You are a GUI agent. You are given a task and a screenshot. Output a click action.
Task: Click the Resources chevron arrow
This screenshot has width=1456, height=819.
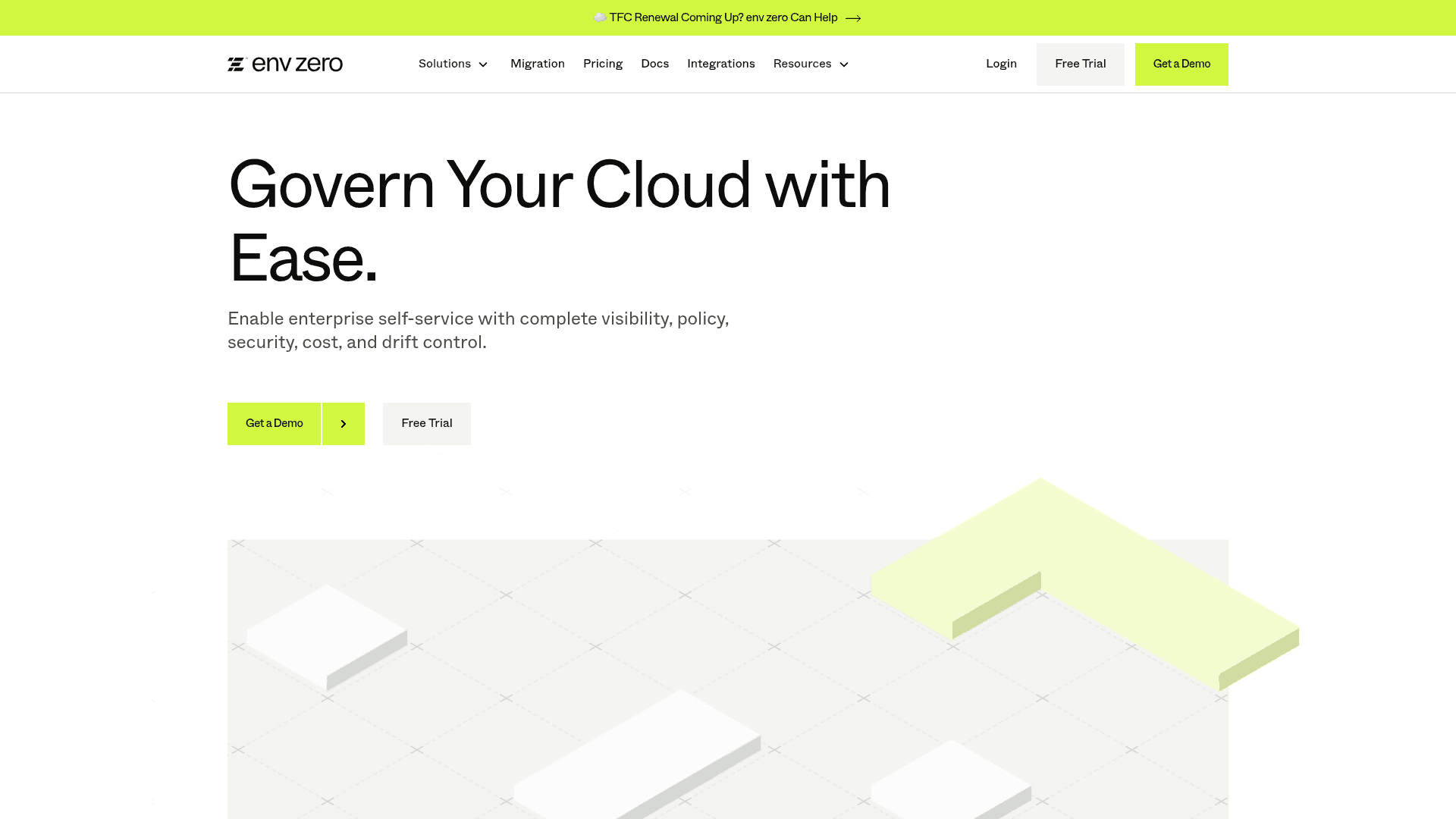(x=843, y=64)
